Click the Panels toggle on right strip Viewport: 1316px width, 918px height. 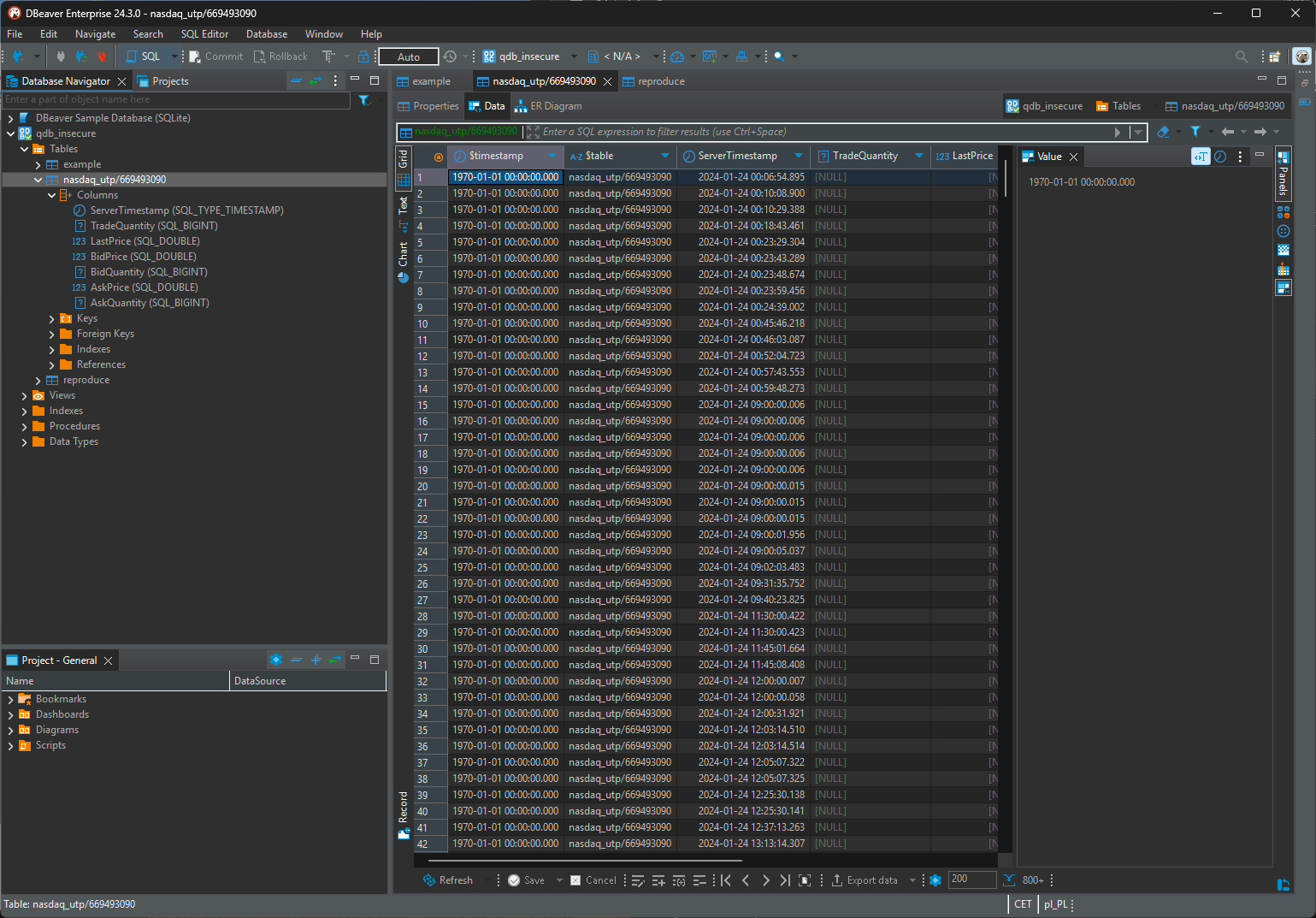click(1284, 175)
